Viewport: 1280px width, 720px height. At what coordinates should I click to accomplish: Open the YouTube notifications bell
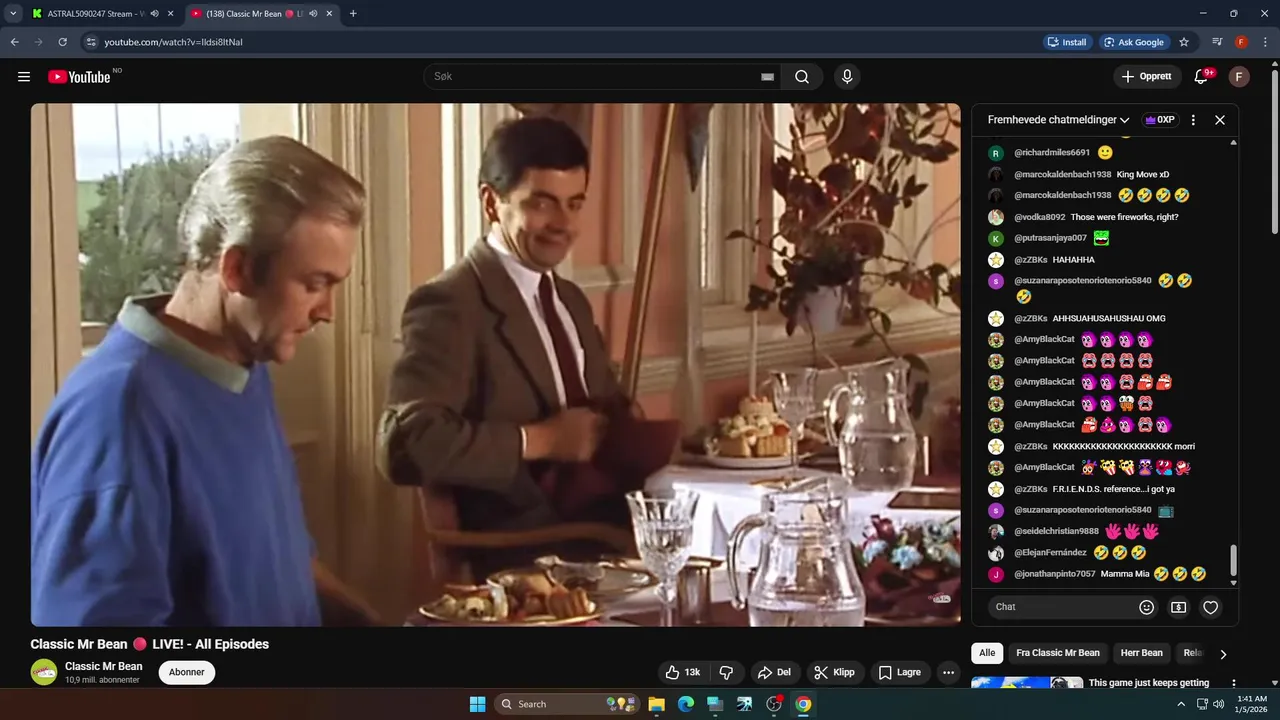click(x=1201, y=77)
